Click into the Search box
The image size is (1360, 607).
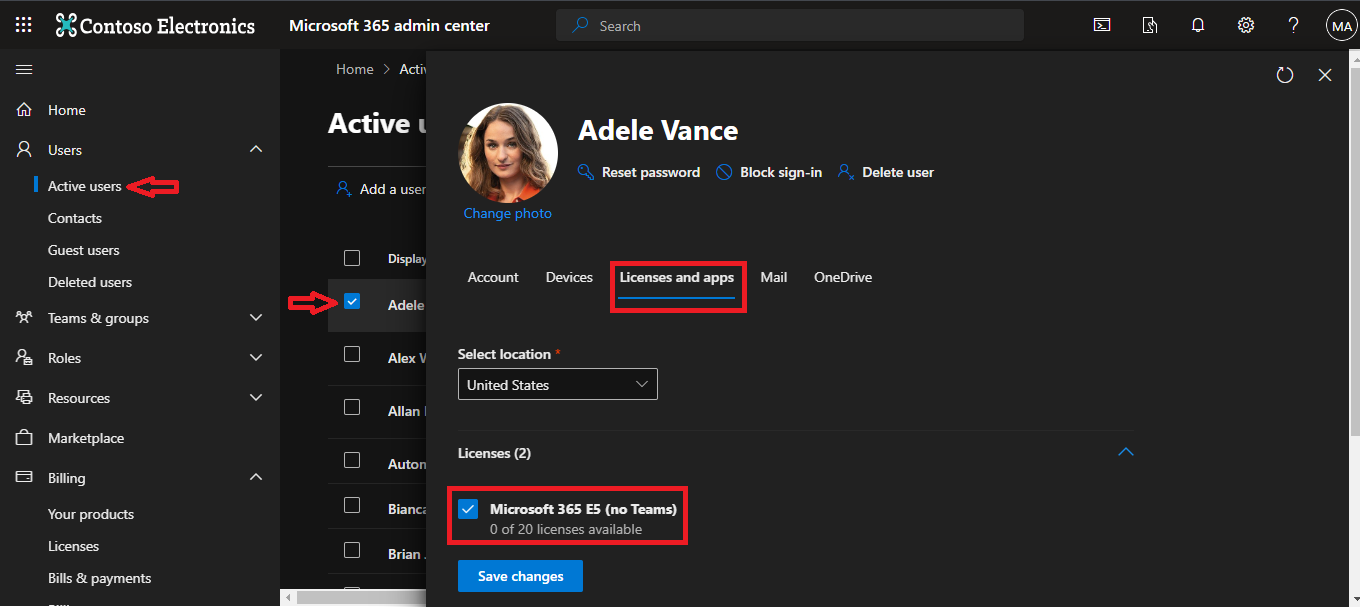coord(790,26)
